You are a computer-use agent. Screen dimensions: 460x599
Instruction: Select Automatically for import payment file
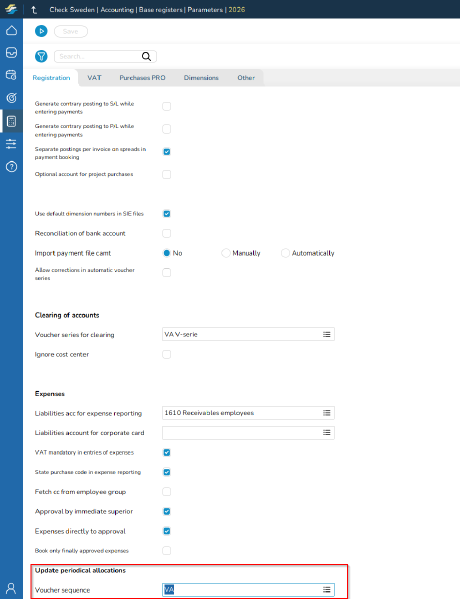[x=285, y=253]
